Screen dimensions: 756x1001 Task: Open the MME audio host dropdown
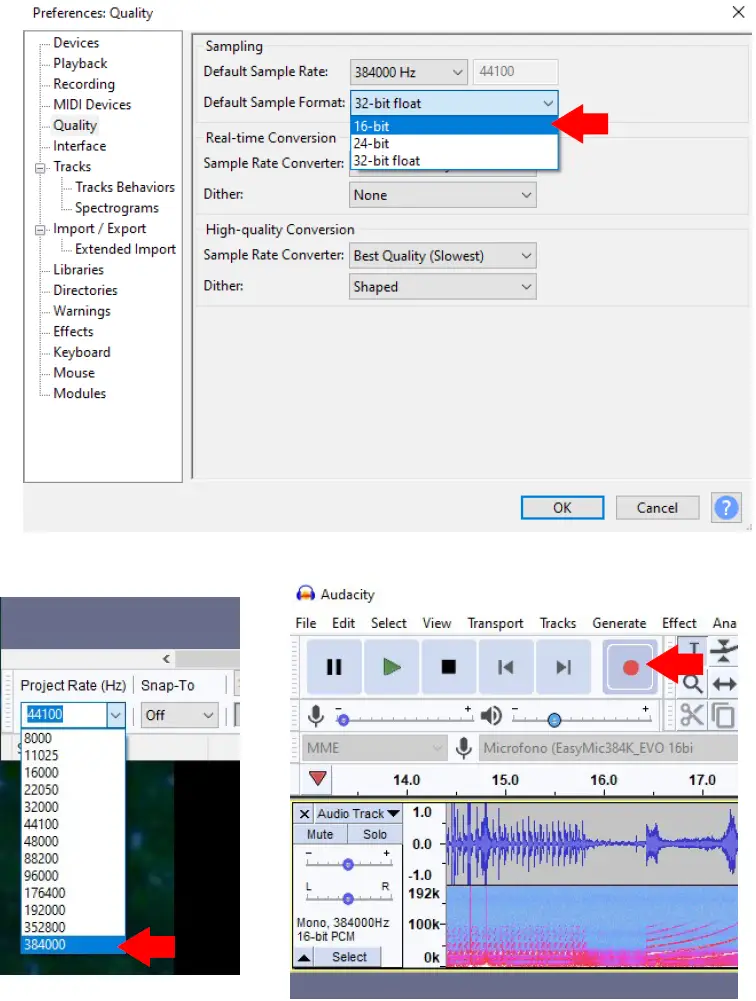pyautogui.click(x=374, y=748)
